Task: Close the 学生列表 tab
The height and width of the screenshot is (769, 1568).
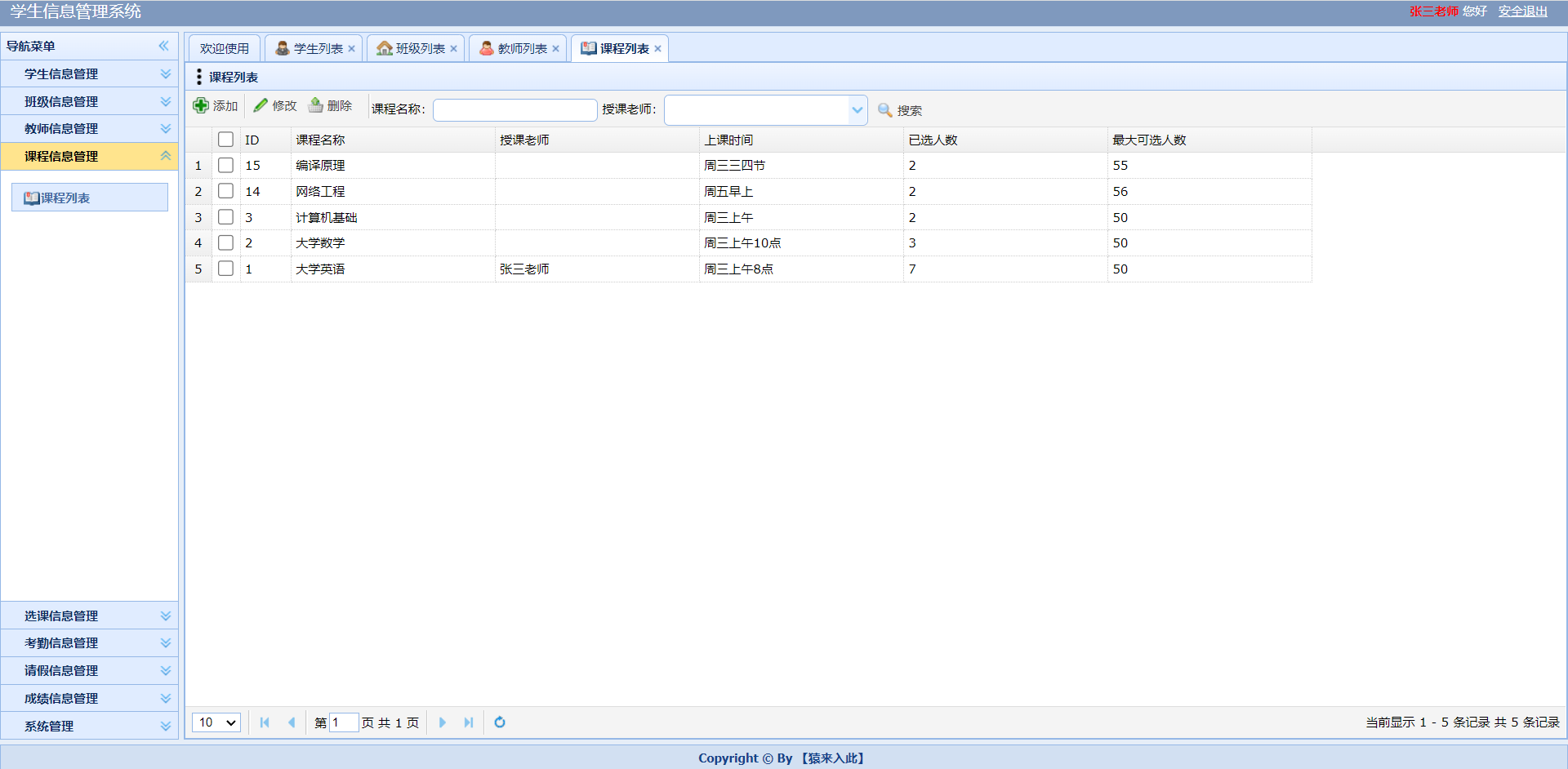Action: pos(352,49)
